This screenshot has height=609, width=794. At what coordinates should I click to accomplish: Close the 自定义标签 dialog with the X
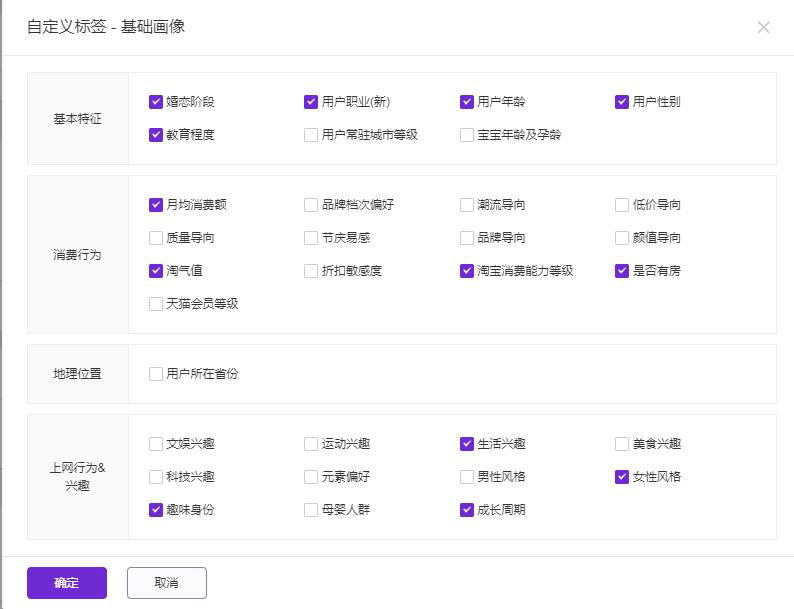[763, 28]
